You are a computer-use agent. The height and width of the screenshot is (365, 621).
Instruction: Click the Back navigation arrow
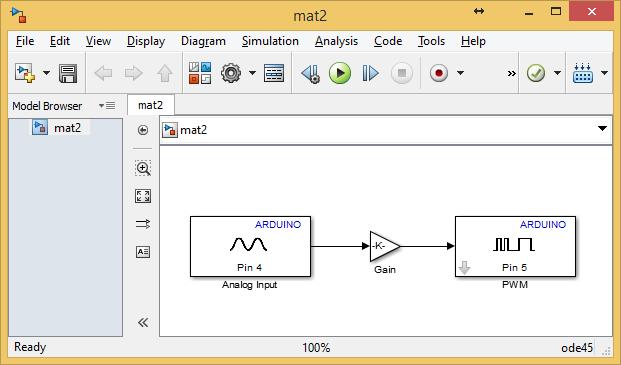(x=103, y=73)
